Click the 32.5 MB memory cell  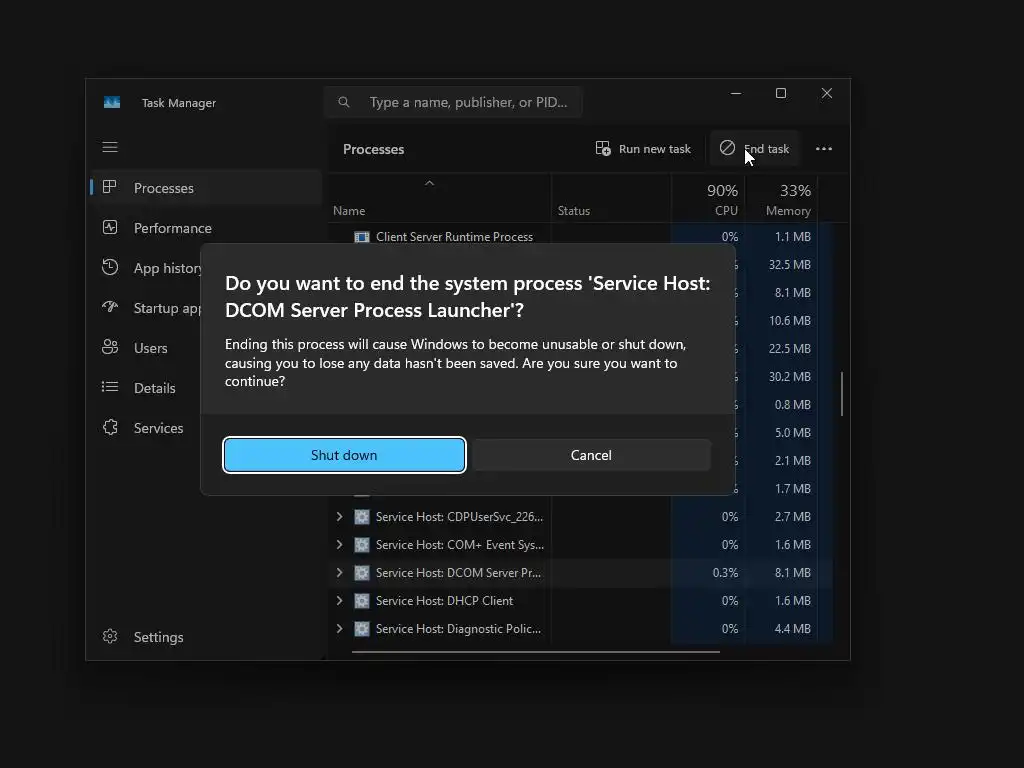point(782,264)
